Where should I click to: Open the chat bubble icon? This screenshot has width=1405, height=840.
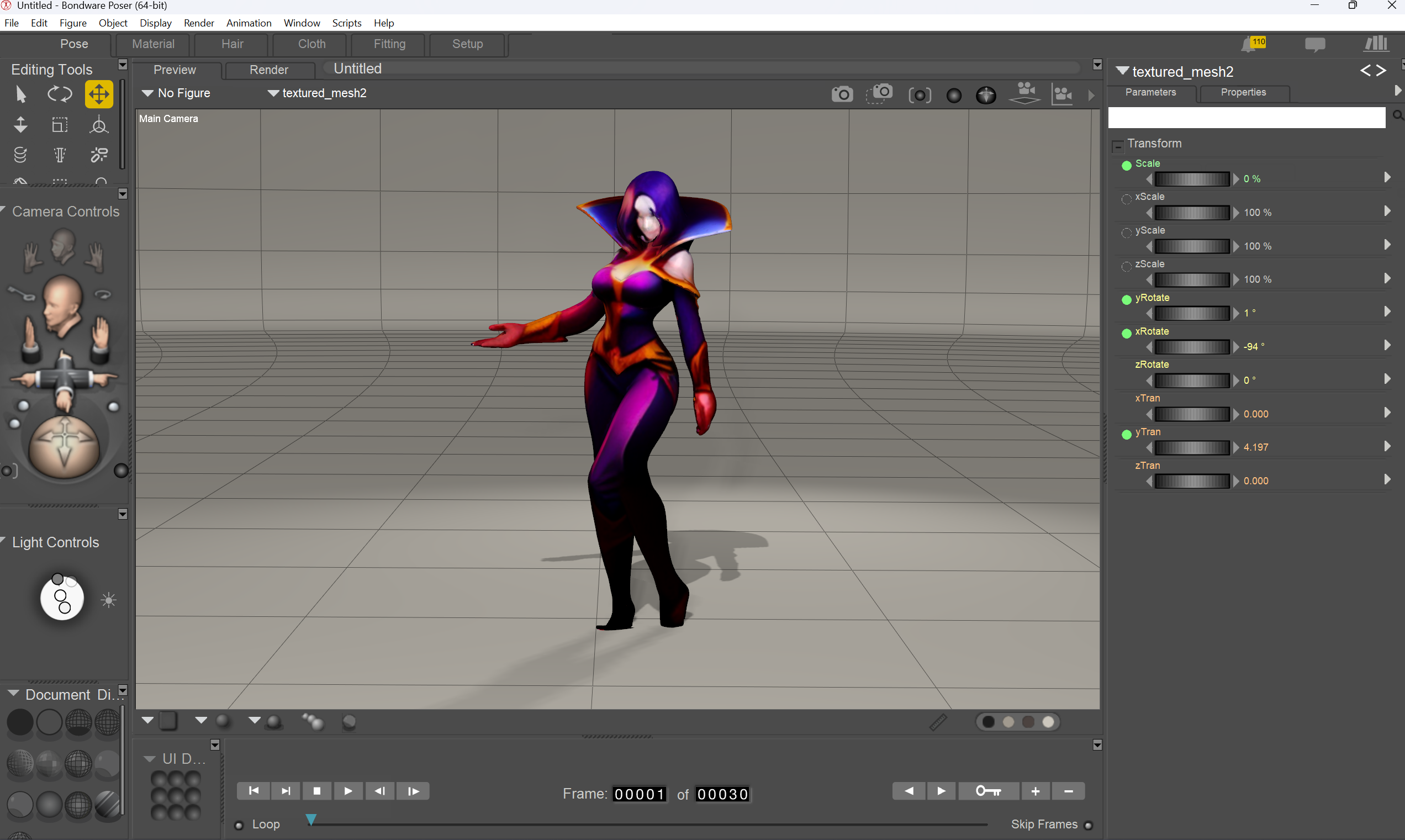pos(1314,44)
